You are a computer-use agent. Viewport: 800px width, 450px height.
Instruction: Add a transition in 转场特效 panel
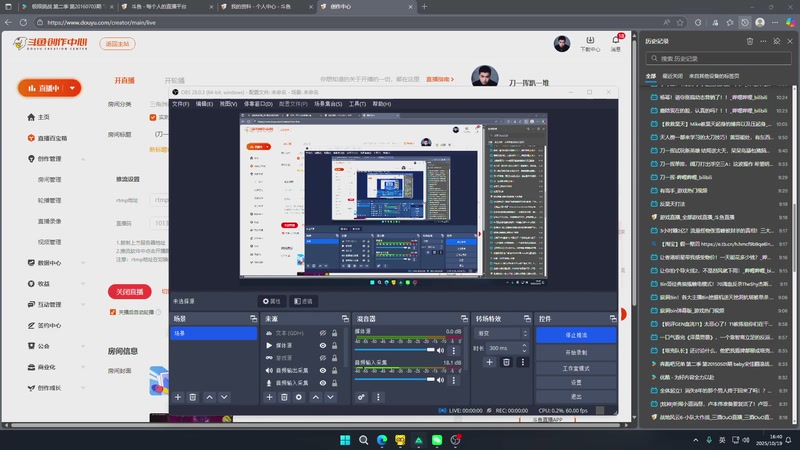coord(489,362)
